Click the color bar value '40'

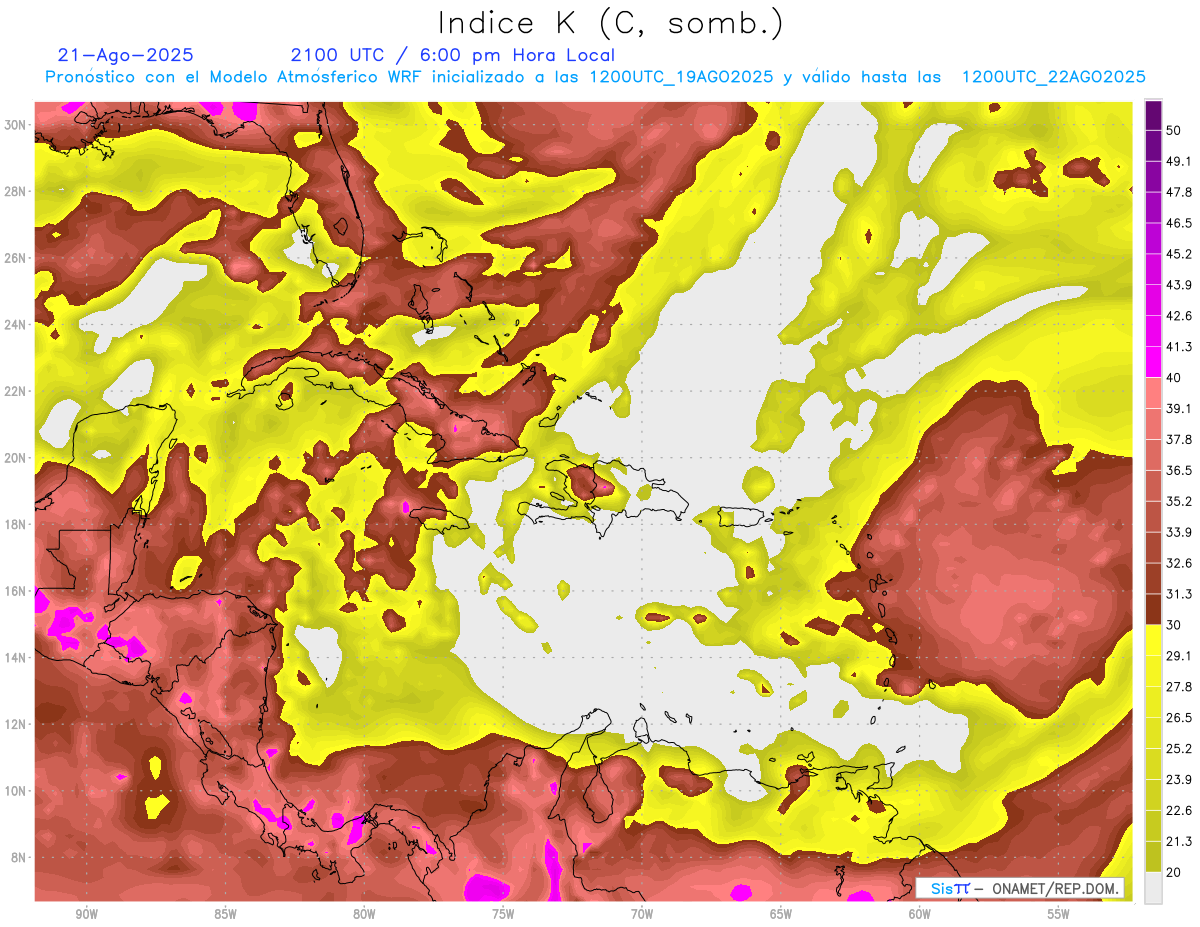click(x=1174, y=378)
